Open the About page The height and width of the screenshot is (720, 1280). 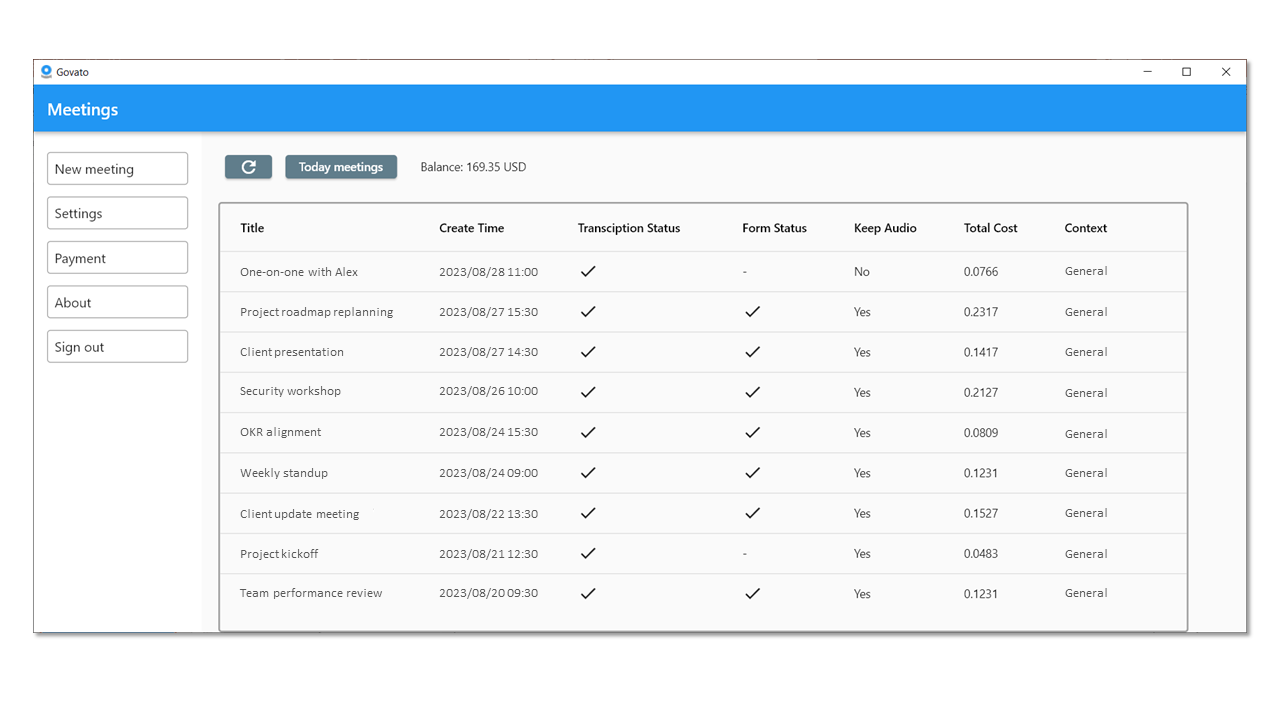coord(117,302)
